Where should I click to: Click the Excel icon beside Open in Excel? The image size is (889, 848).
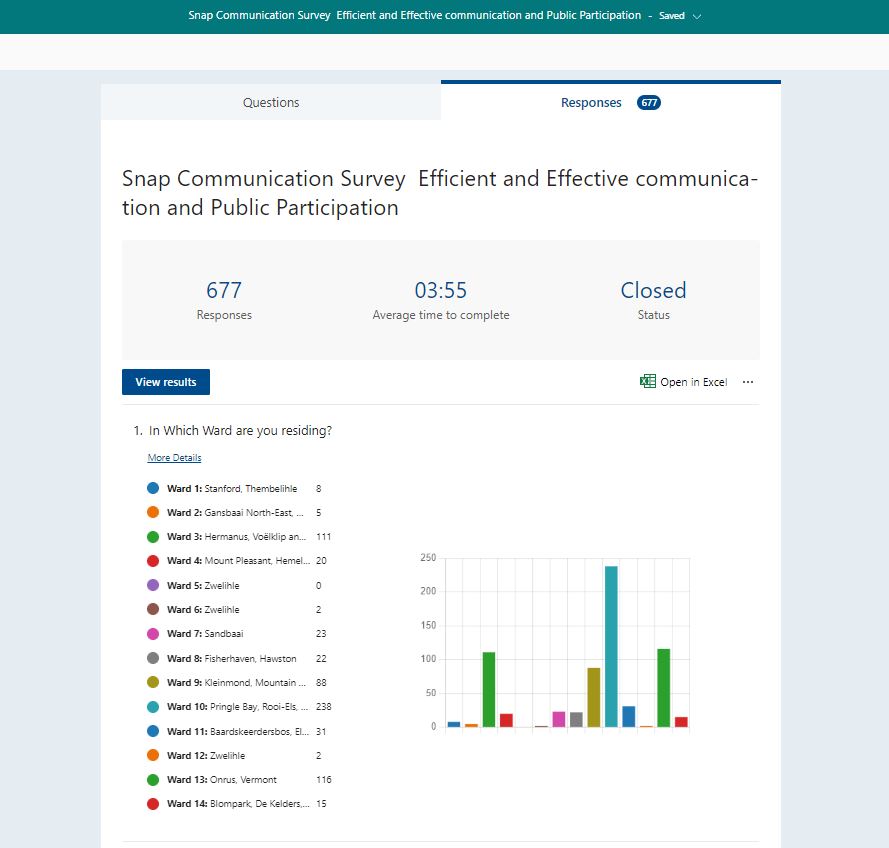click(x=648, y=382)
